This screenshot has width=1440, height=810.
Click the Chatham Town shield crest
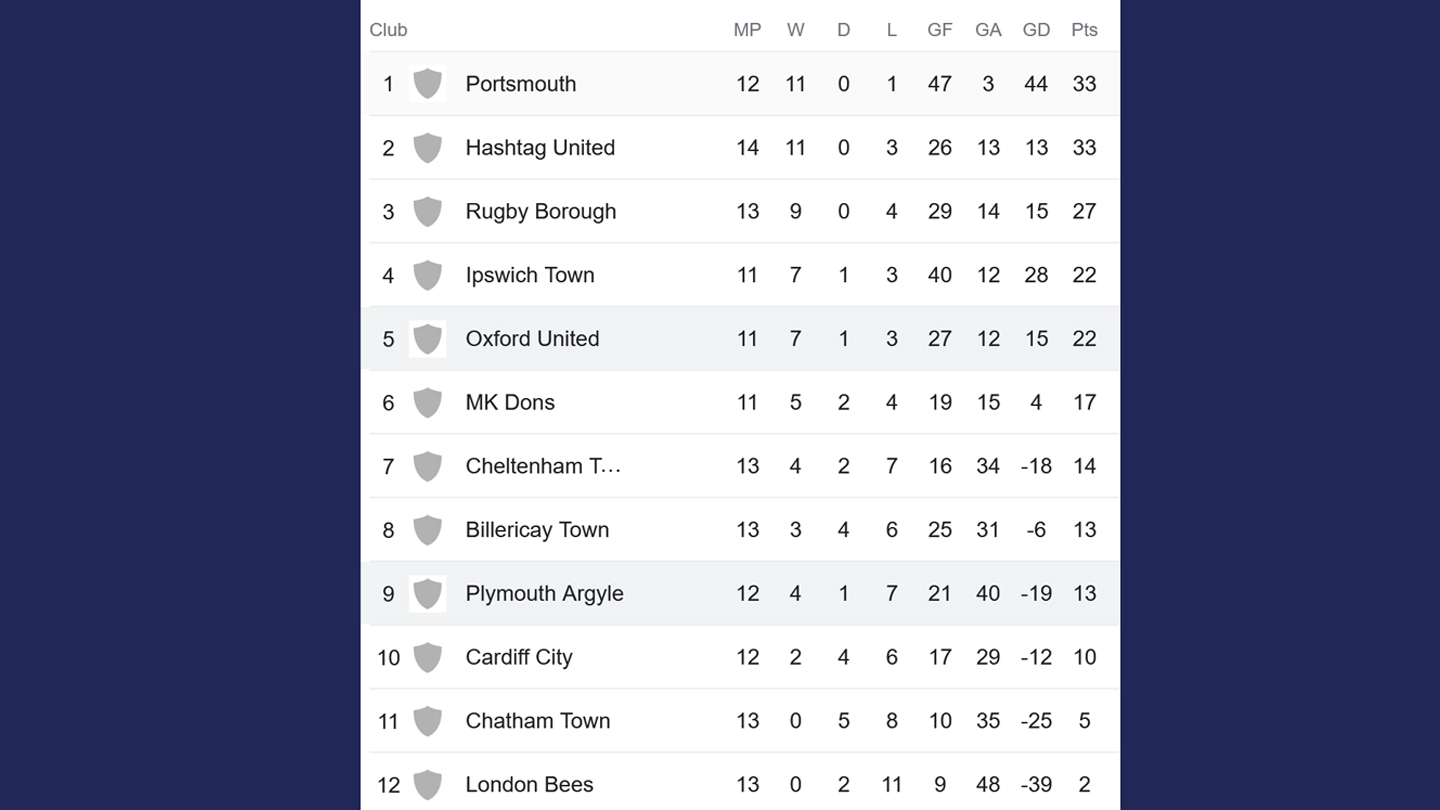[427, 721]
